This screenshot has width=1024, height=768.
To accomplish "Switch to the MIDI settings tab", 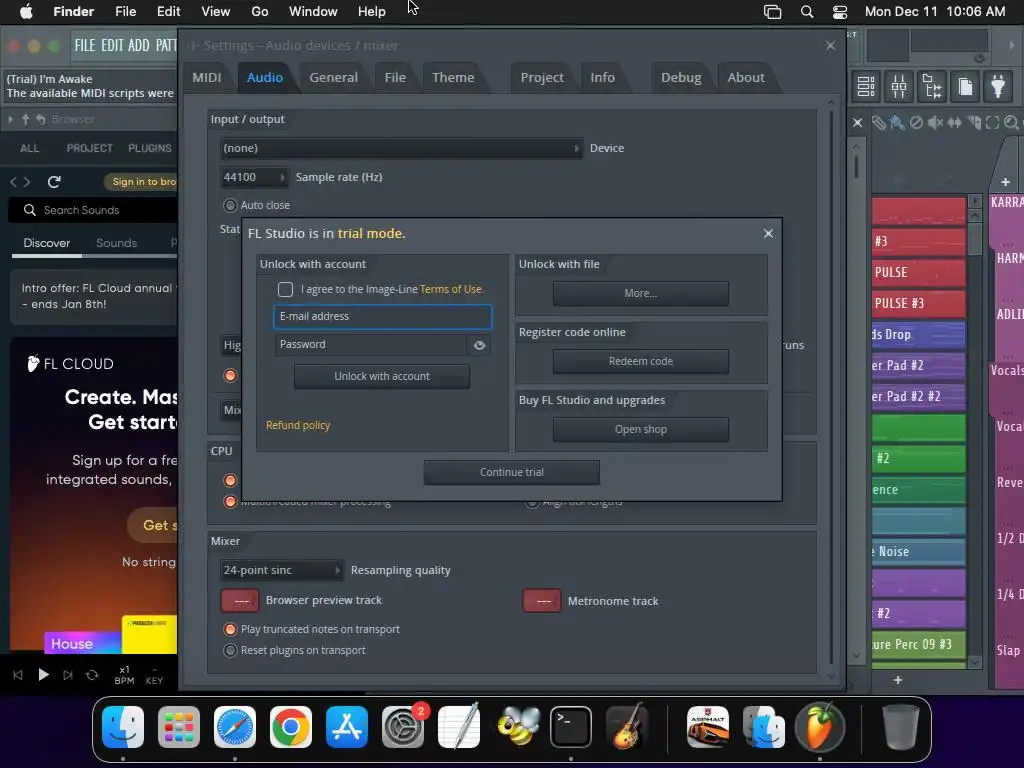I will point(207,77).
